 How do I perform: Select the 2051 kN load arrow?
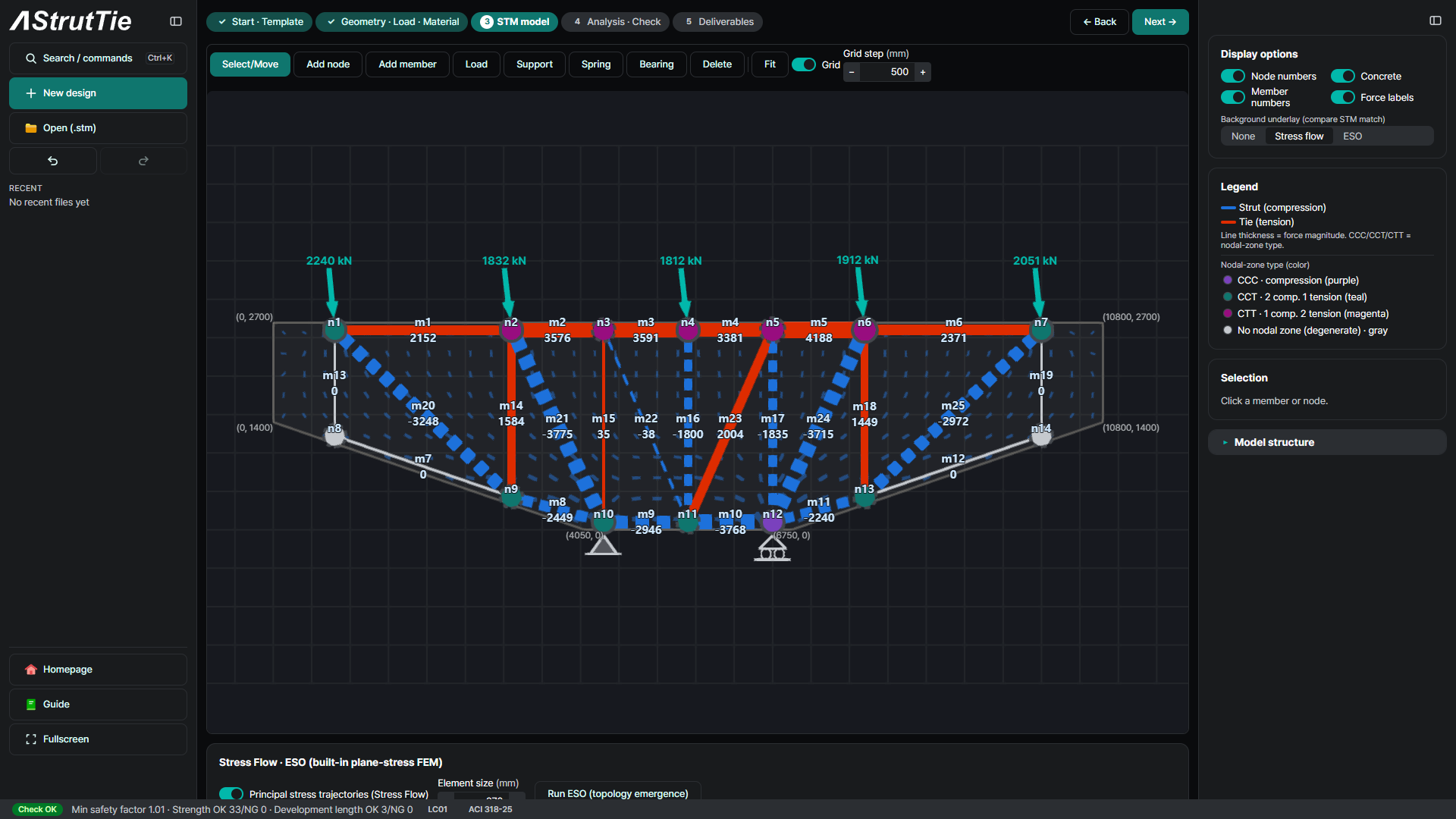tap(1038, 293)
